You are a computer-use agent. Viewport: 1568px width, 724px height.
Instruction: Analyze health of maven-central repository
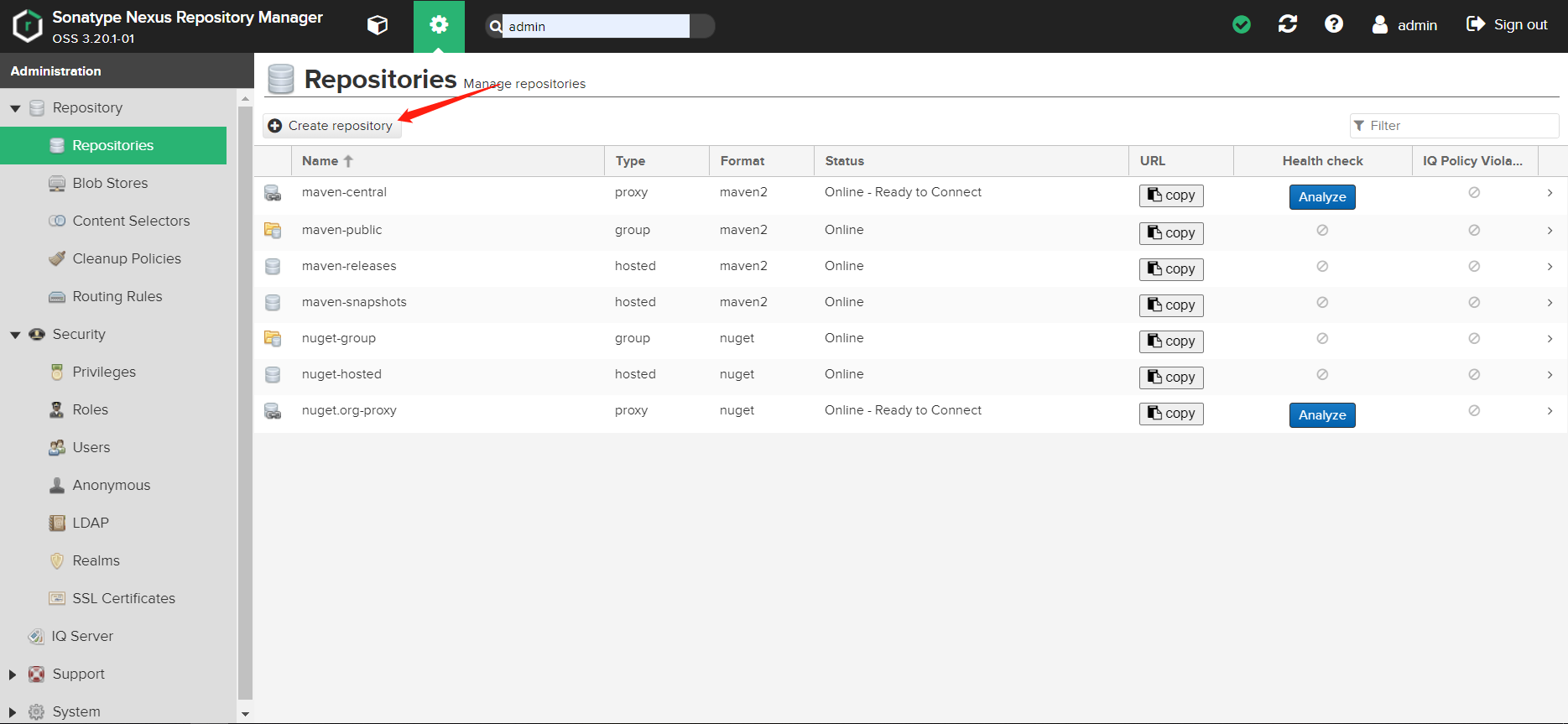1322,197
